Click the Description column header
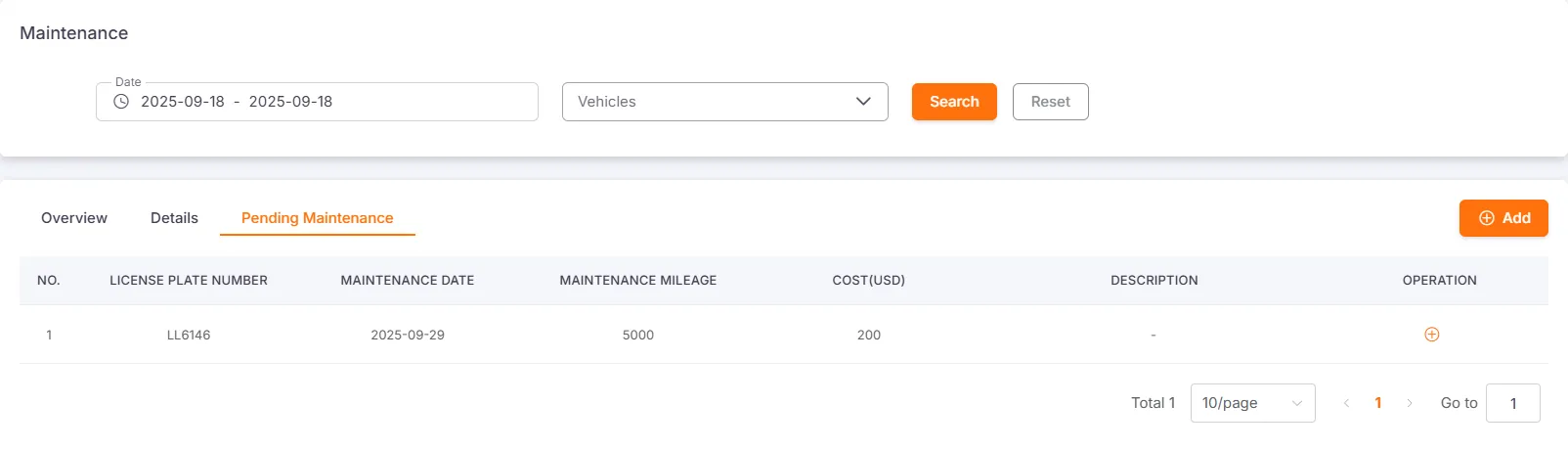The height and width of the screenshot is (450, 1568). pyautogui.click(x=1154, y=281)
